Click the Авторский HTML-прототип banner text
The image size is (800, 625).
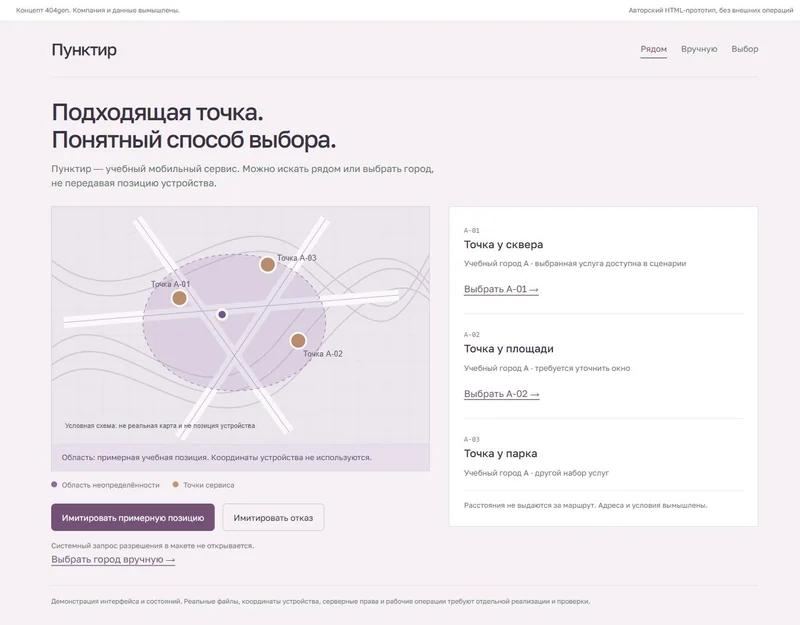[x=711, y=10]
